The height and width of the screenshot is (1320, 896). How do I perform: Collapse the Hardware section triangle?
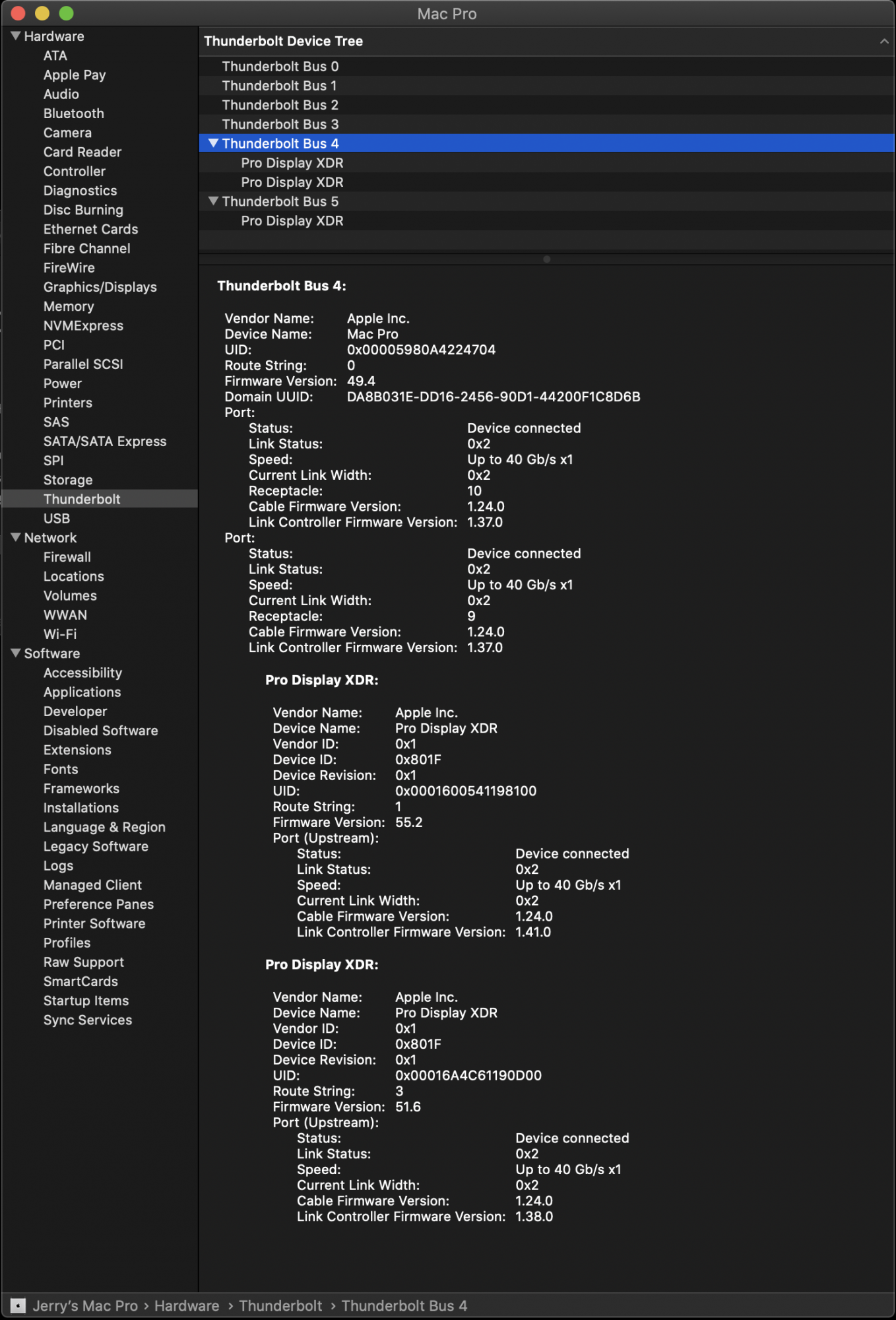pyautogui.click(x=16, y=36)
